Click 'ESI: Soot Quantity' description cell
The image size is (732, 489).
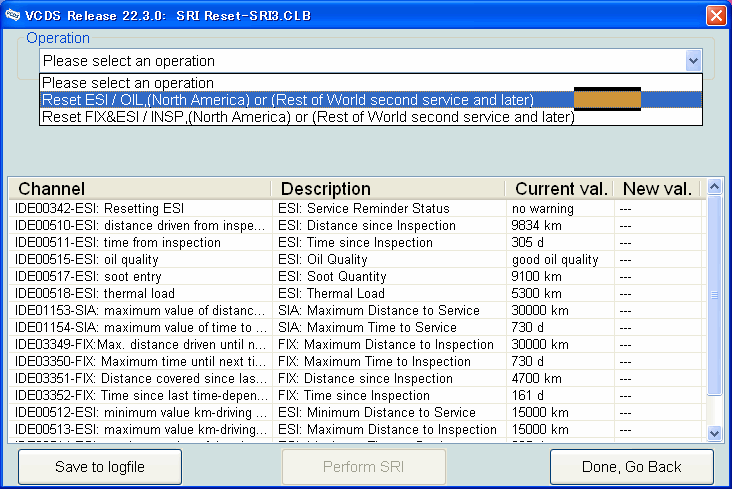[x=332, y=276]
